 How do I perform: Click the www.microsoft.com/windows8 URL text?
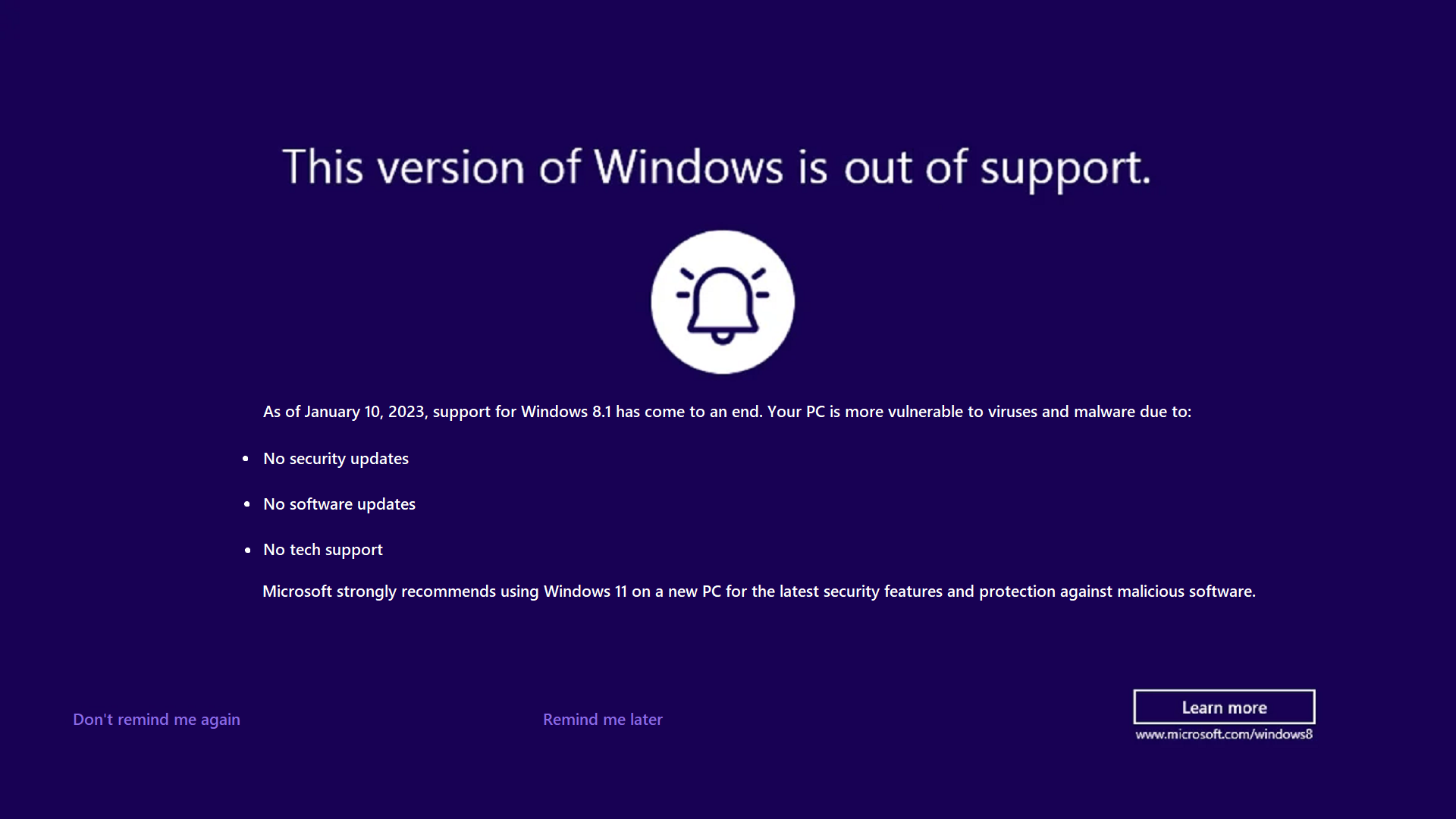(1224, 734)
